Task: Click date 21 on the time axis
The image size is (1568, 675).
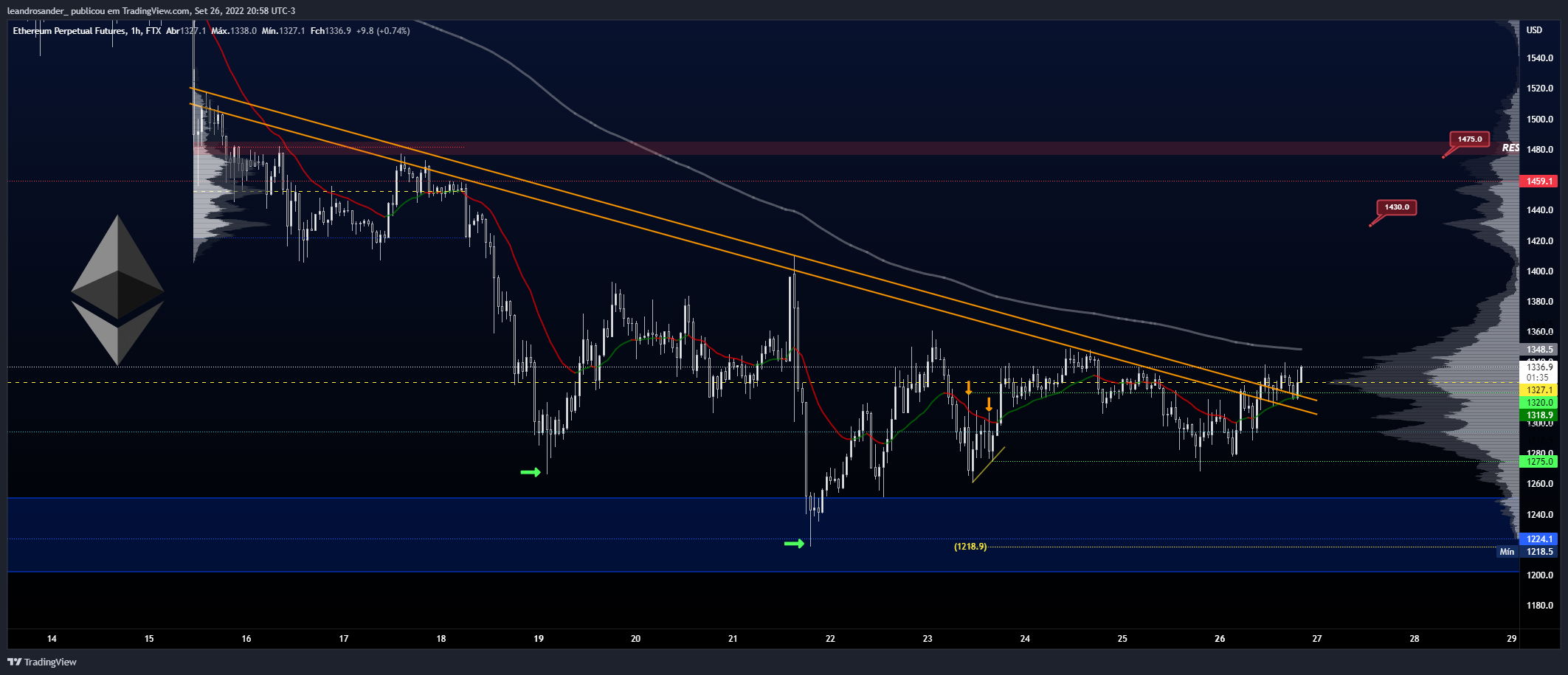Action: click(733, 639)
